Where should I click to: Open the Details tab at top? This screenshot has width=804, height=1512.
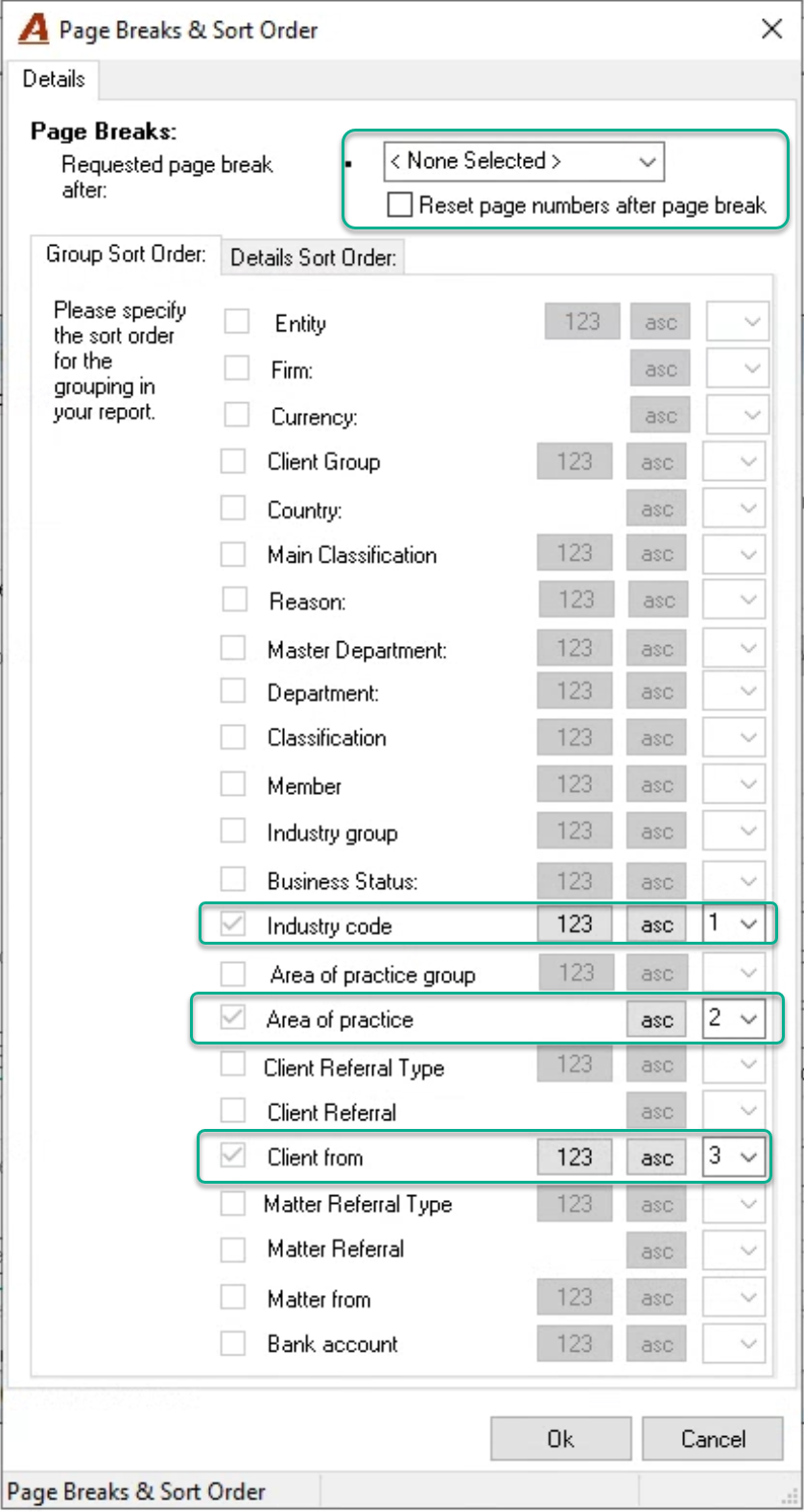point(54,80)
